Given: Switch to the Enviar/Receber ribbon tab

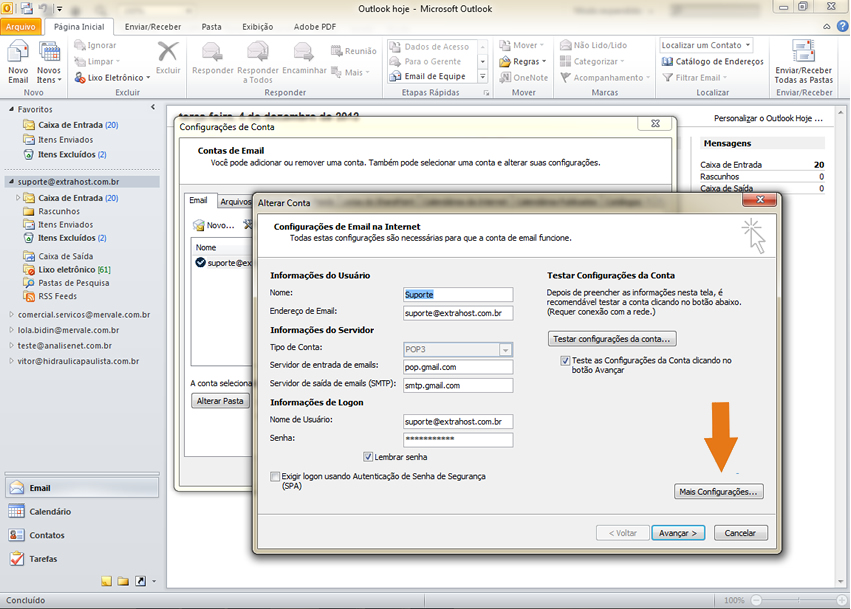Looking at the screenshot, I should click(153, 27).
